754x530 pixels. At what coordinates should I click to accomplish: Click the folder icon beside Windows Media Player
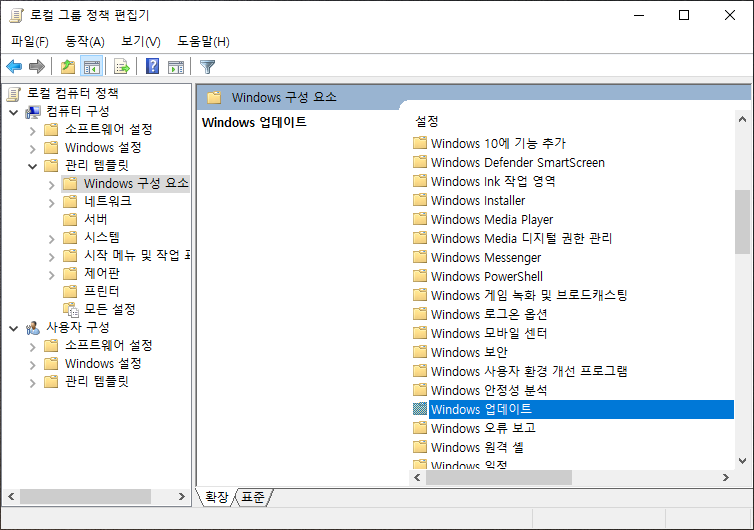[420, 219]
